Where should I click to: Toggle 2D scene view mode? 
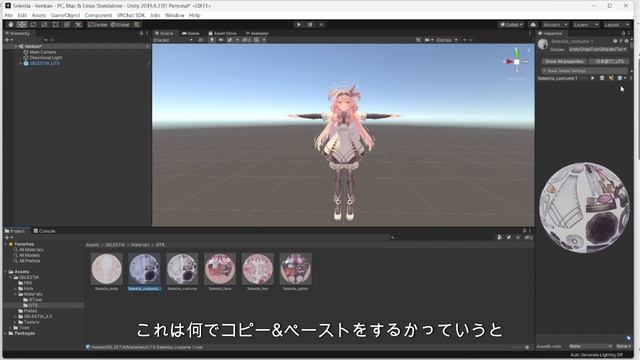point(200,40)
